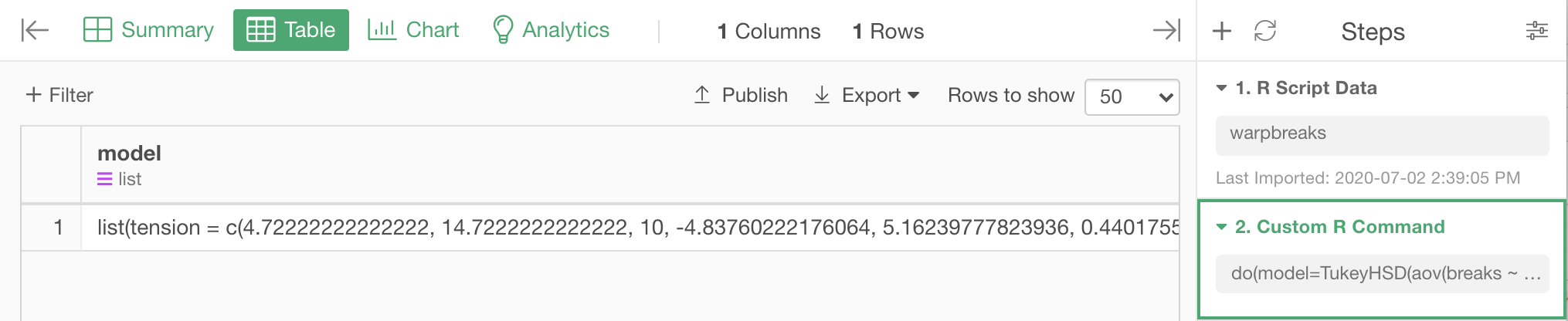1568x321 pixels.
Task: Open Steps settings sliders icon
Action: point(1537,31)
